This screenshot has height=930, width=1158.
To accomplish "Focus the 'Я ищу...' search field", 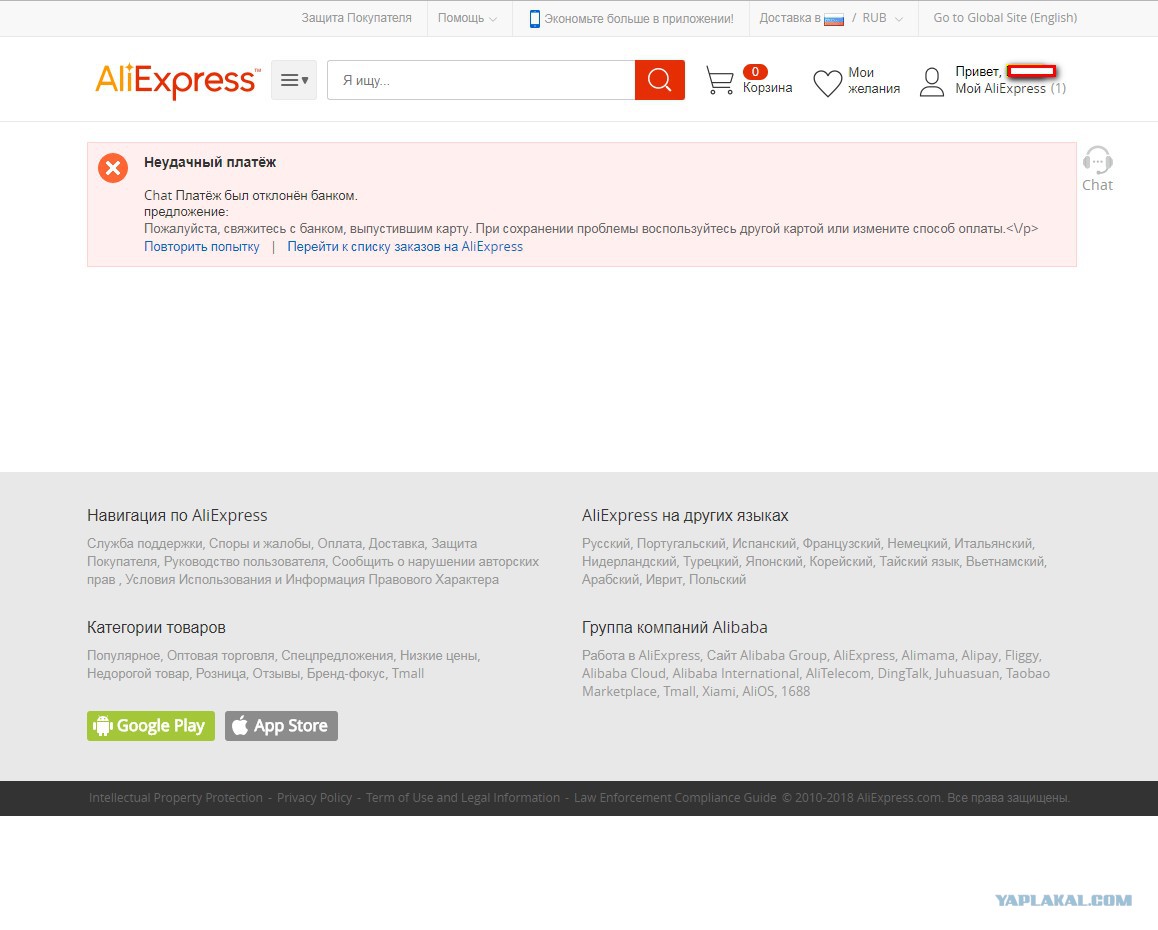I will point(481,80).
